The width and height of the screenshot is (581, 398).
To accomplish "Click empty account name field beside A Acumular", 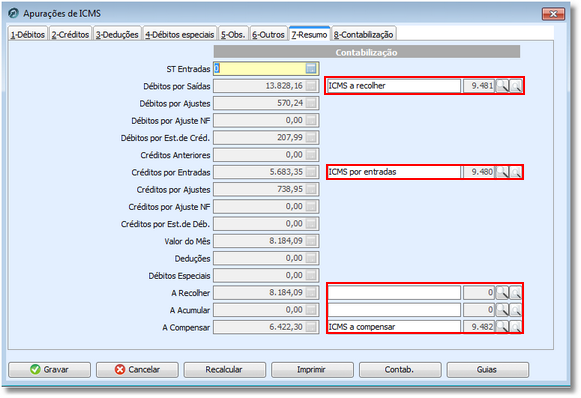I will [x=394, y=310].
